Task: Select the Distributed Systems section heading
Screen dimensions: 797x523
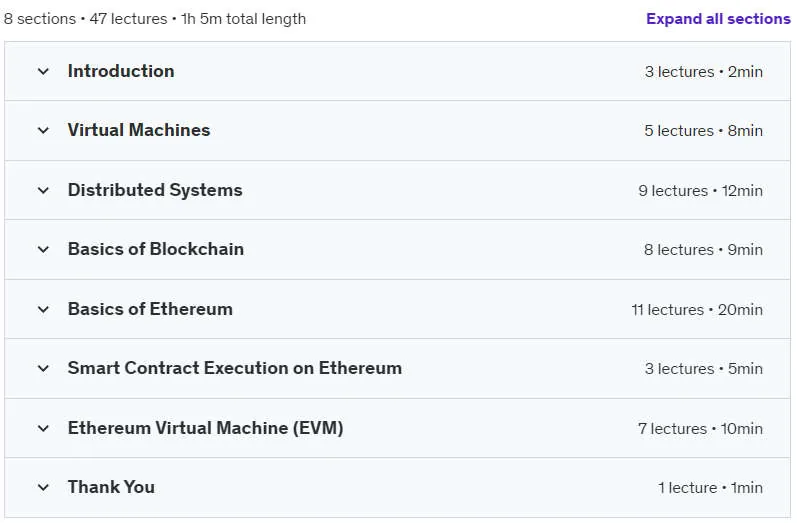Action: click(x=155, y=190)
